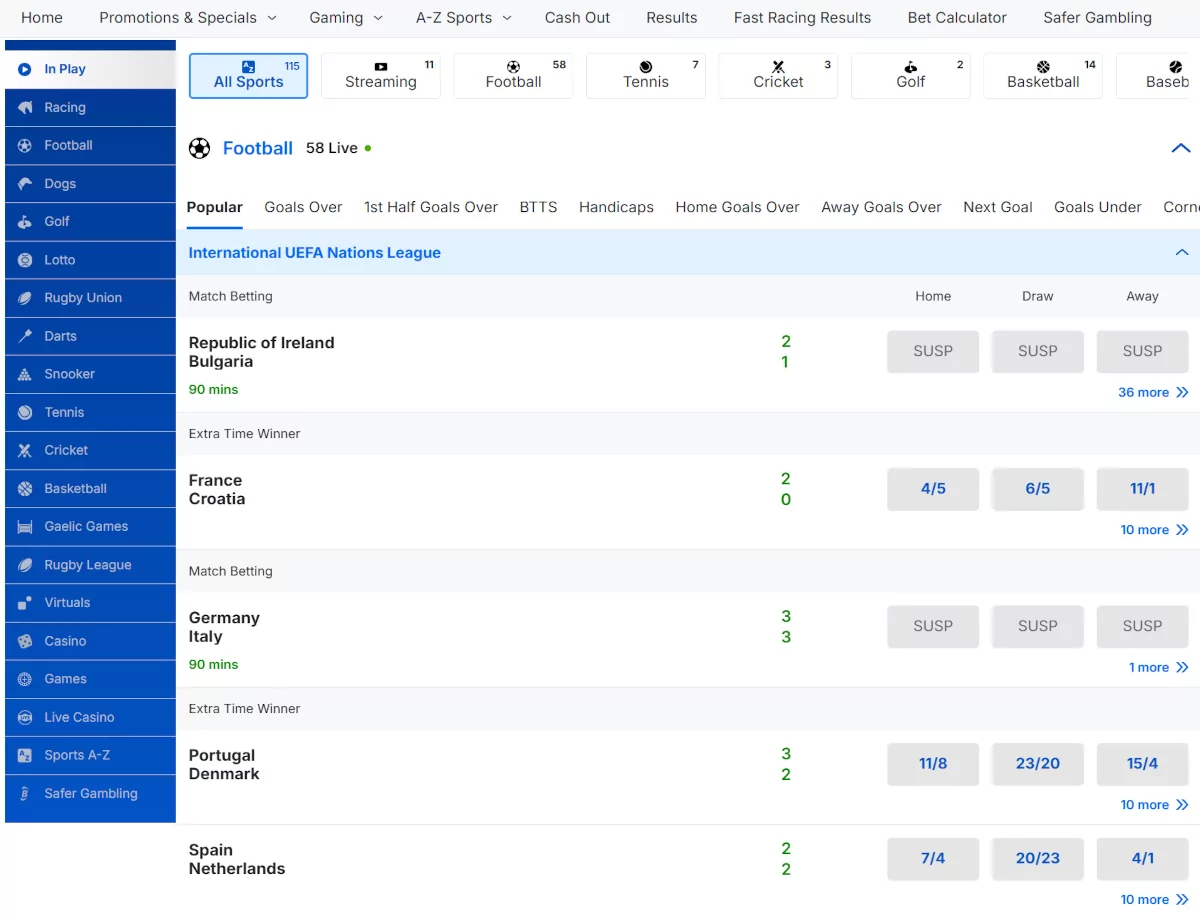Filter live events by Golf

911,76
